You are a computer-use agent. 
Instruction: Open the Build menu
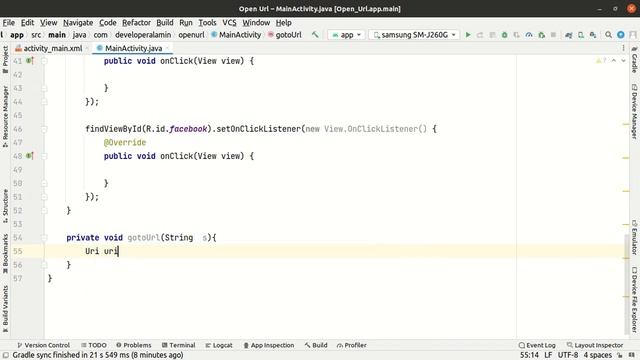coord(164,23)
